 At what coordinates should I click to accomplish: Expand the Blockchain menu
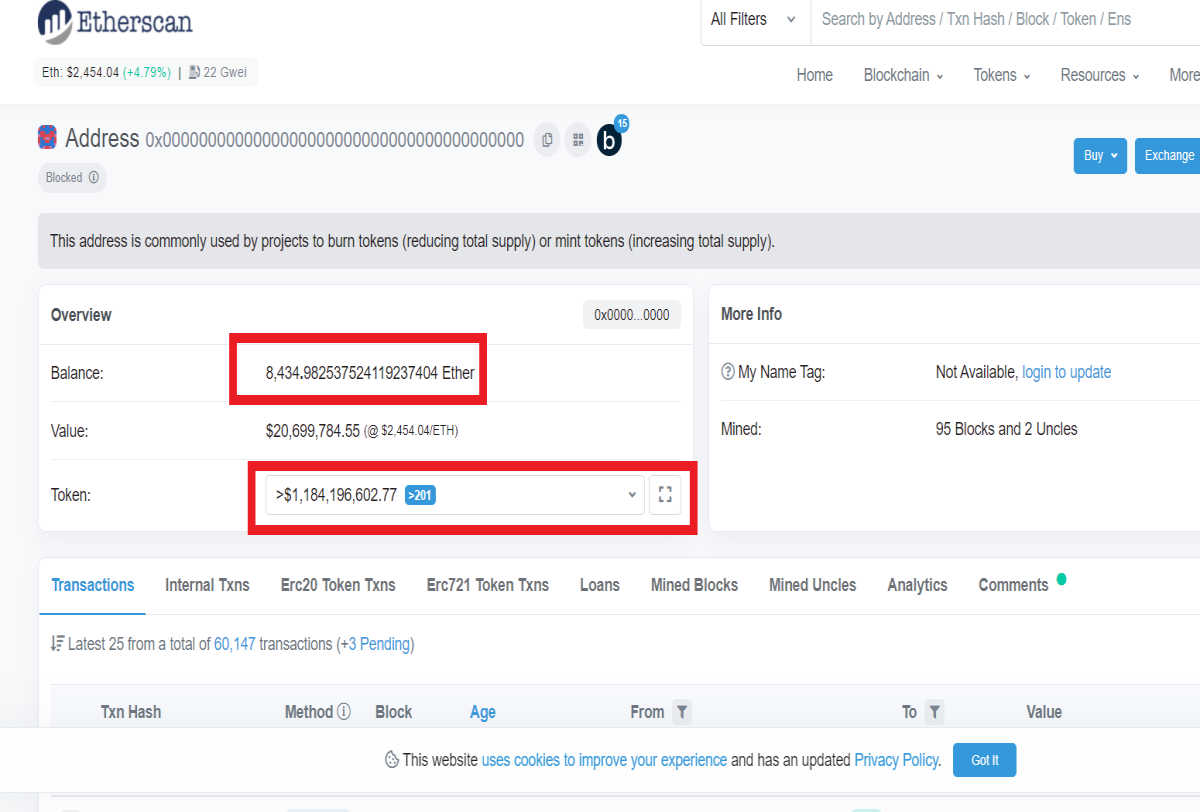tap(903, 75)
